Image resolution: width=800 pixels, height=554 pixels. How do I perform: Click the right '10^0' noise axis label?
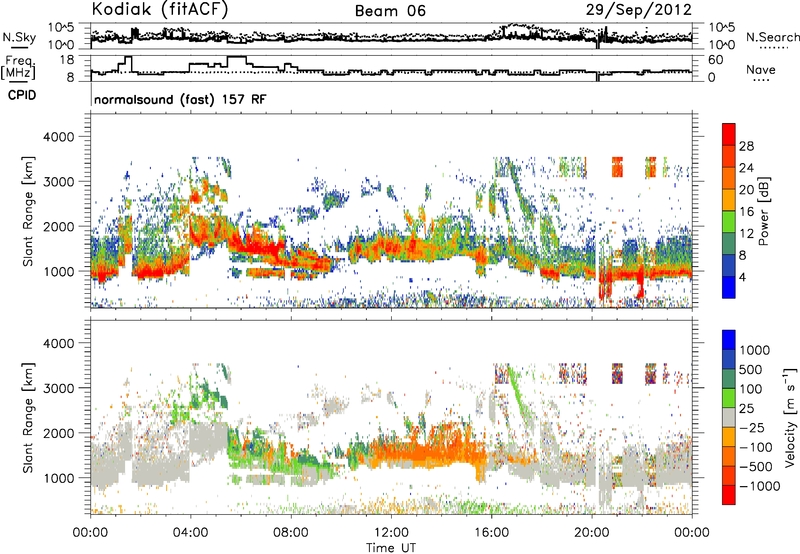[721, 45]
